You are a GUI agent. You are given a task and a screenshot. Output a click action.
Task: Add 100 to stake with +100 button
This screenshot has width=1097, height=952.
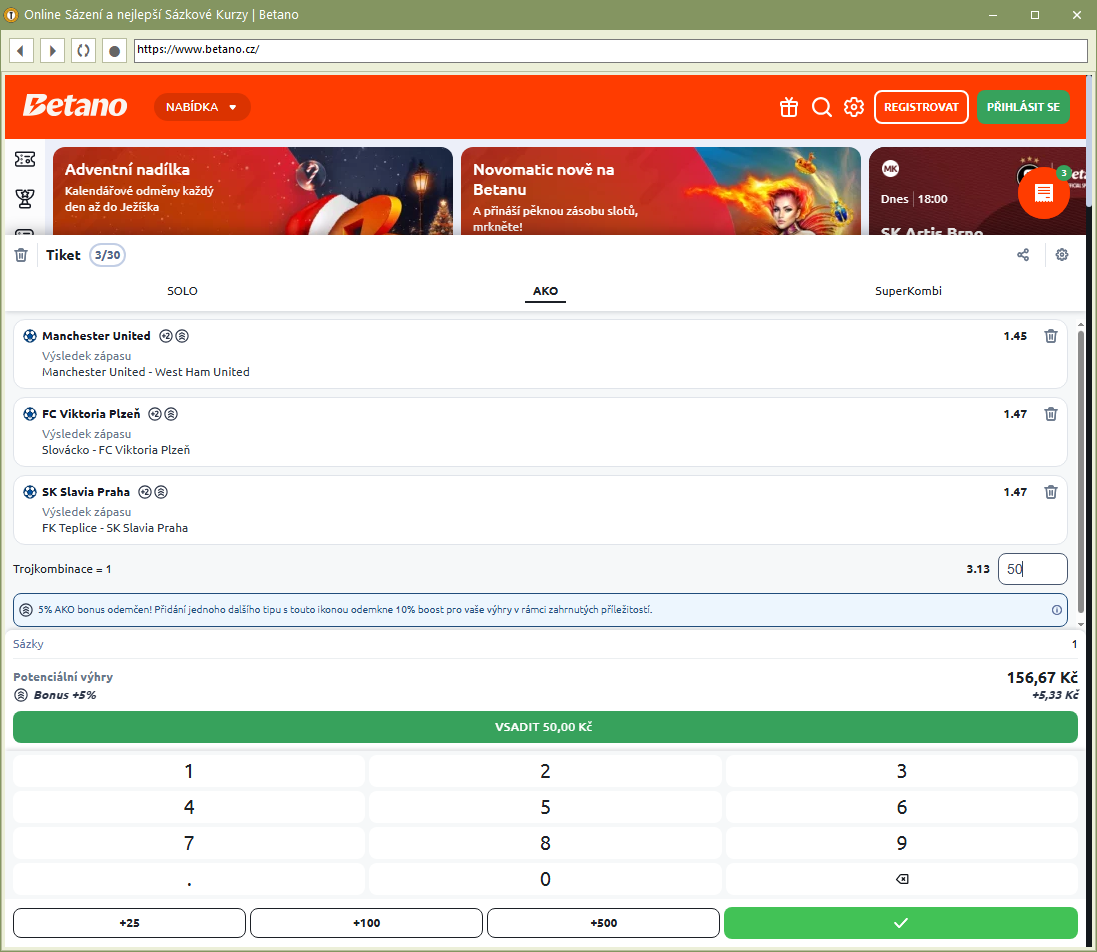[366, 923]
